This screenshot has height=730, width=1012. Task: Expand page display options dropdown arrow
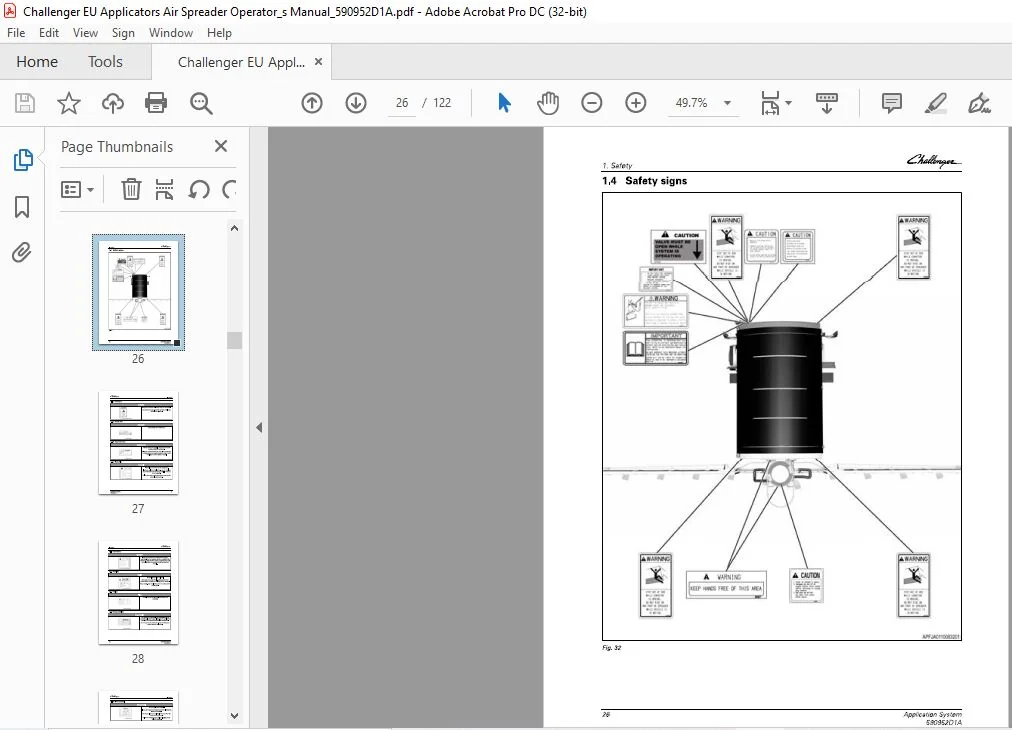788,103
